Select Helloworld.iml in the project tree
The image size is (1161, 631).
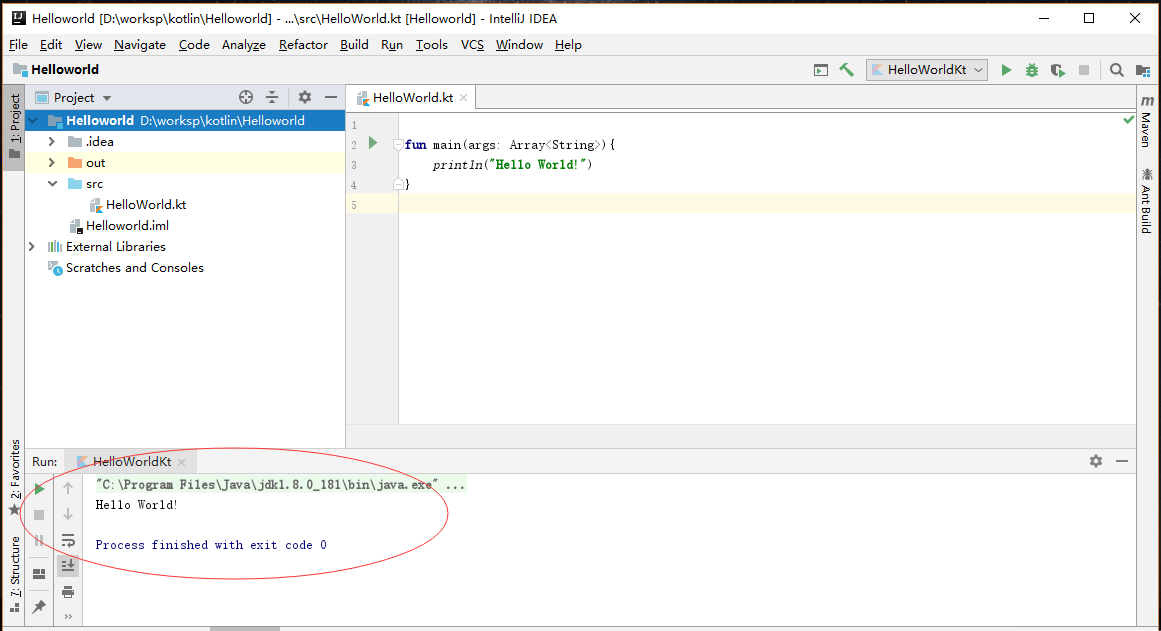127,226
